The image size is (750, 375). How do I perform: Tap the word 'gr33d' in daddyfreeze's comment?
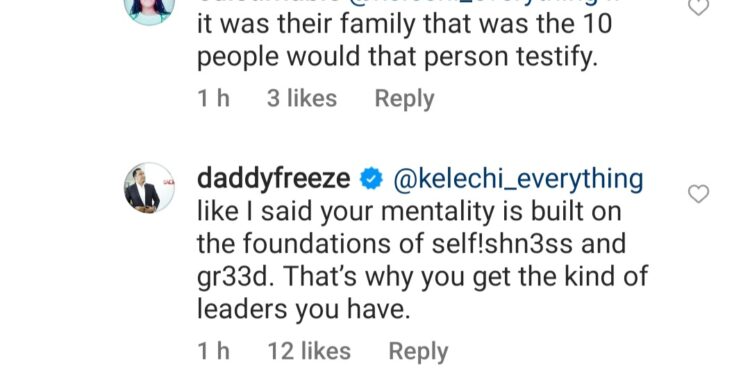coord(232,278)
